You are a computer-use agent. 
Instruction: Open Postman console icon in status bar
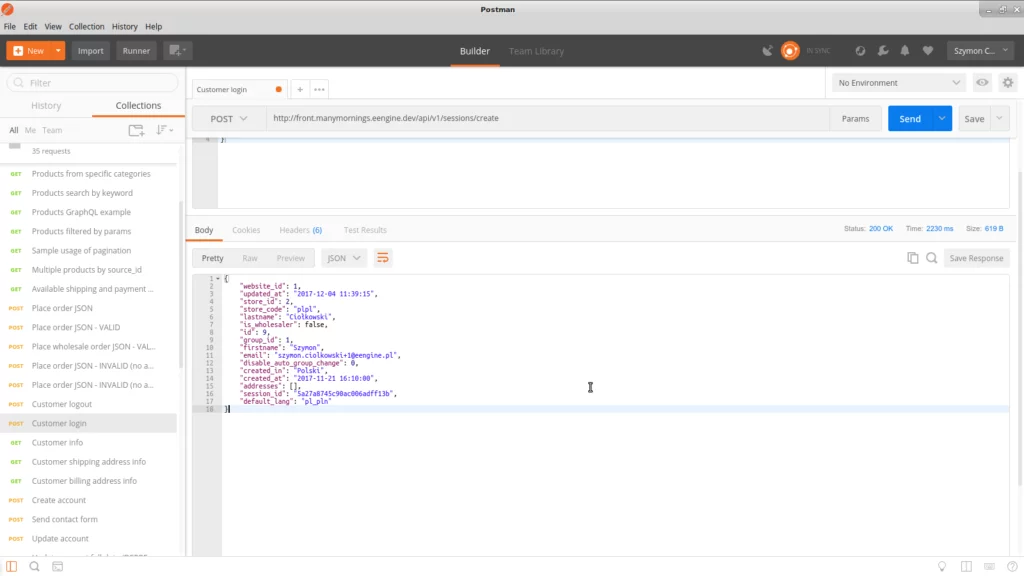click(x=57, y=566)
